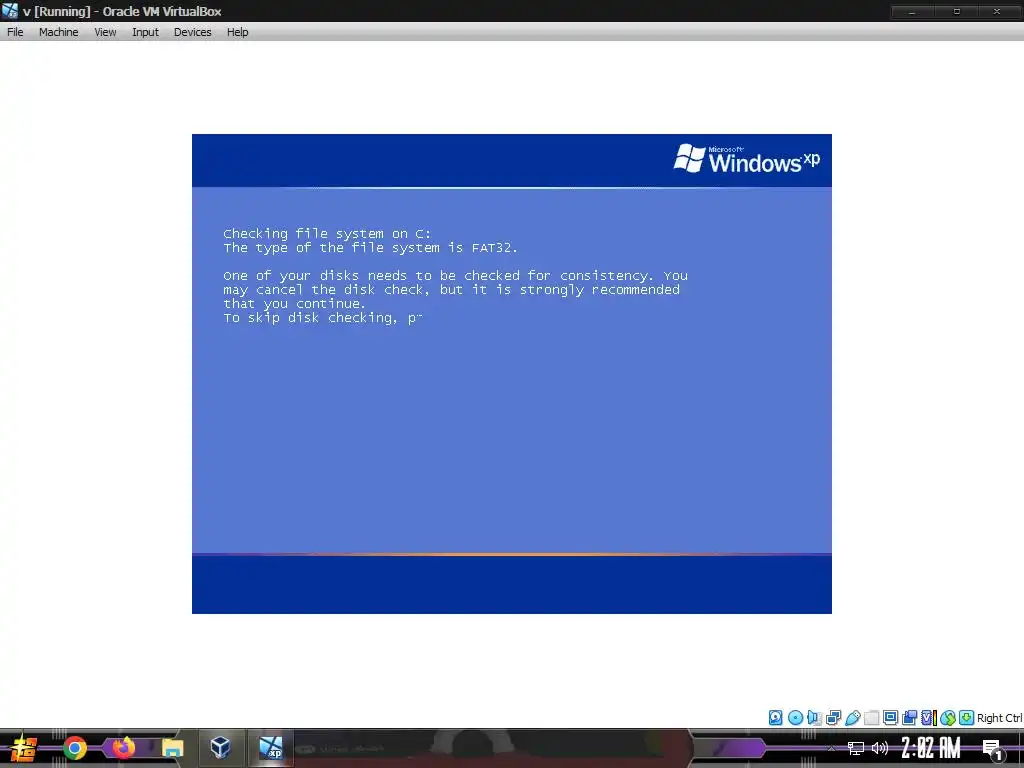This screenshot has width=1024, height=768.
Task: Open File Explorer from taskbar
Action: [172, 748]
